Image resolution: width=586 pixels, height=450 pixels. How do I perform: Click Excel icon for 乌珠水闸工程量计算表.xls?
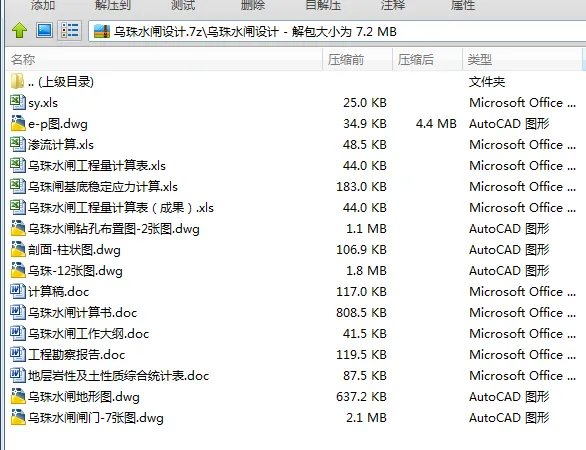18,165
